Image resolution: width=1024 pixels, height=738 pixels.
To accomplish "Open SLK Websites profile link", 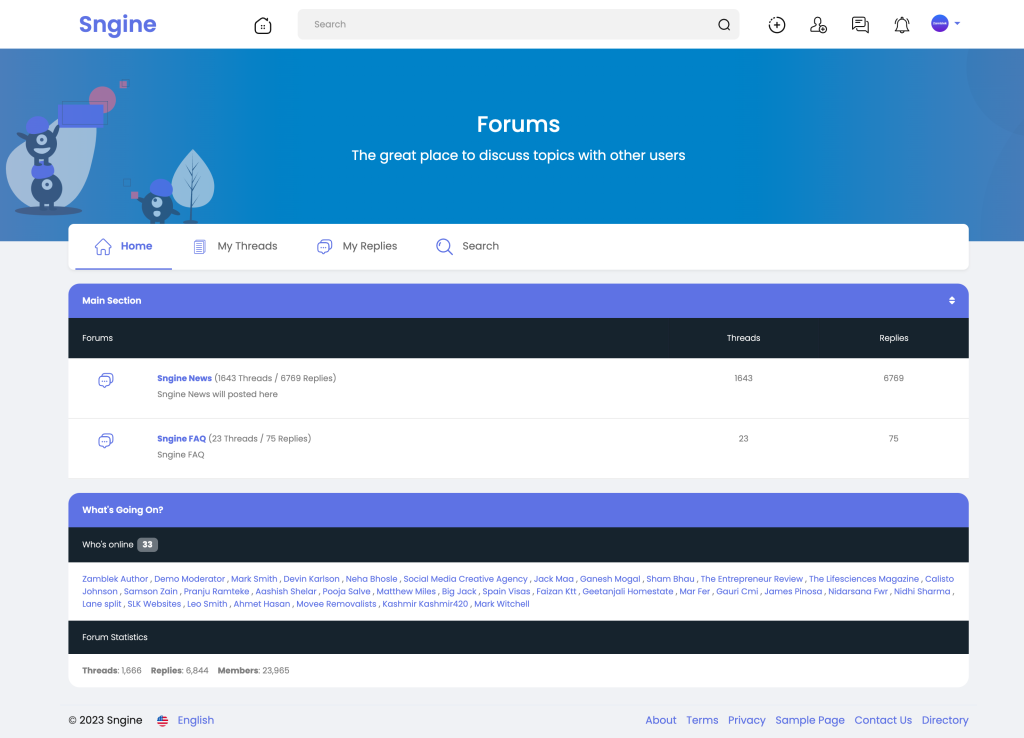I will pos(154,603).
